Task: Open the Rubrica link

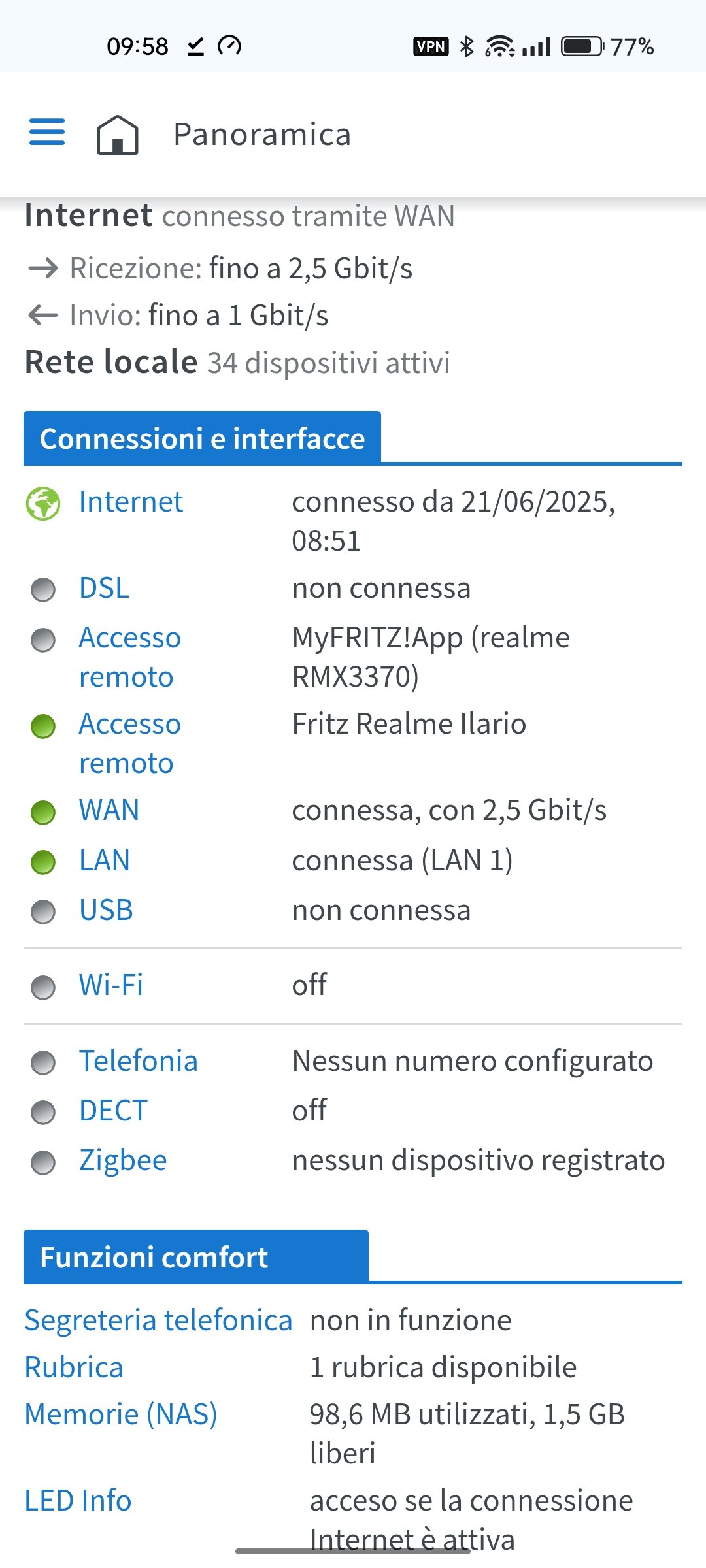Action: [74, 1367]
